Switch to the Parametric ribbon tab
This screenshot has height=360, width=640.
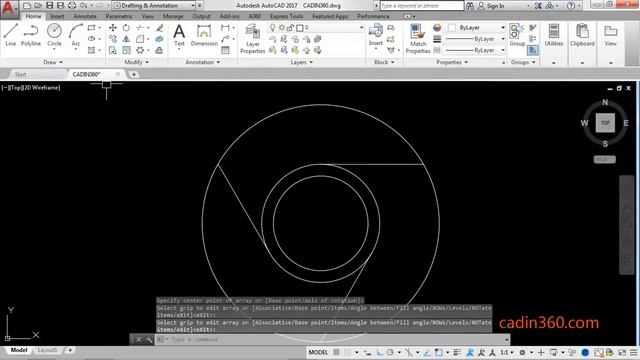coord(119,16)
